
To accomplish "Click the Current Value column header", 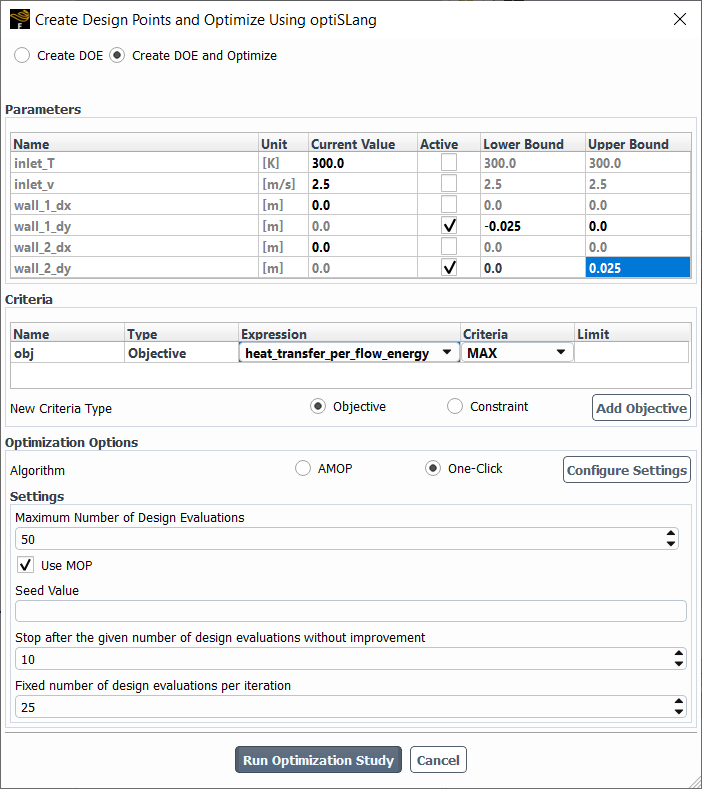I will point(363,143).
